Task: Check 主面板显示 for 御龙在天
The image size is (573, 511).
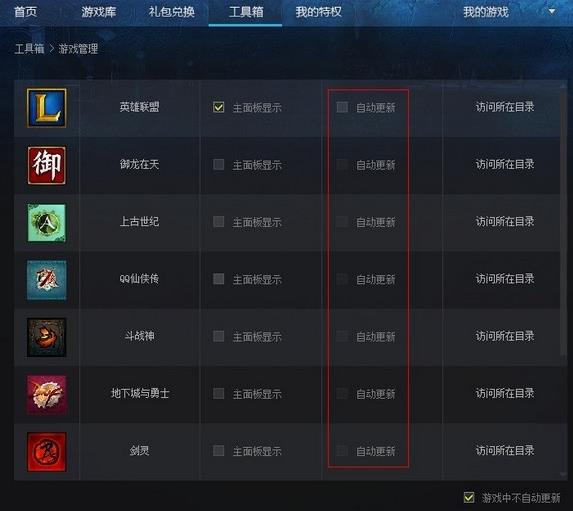Action: [219, 164]
